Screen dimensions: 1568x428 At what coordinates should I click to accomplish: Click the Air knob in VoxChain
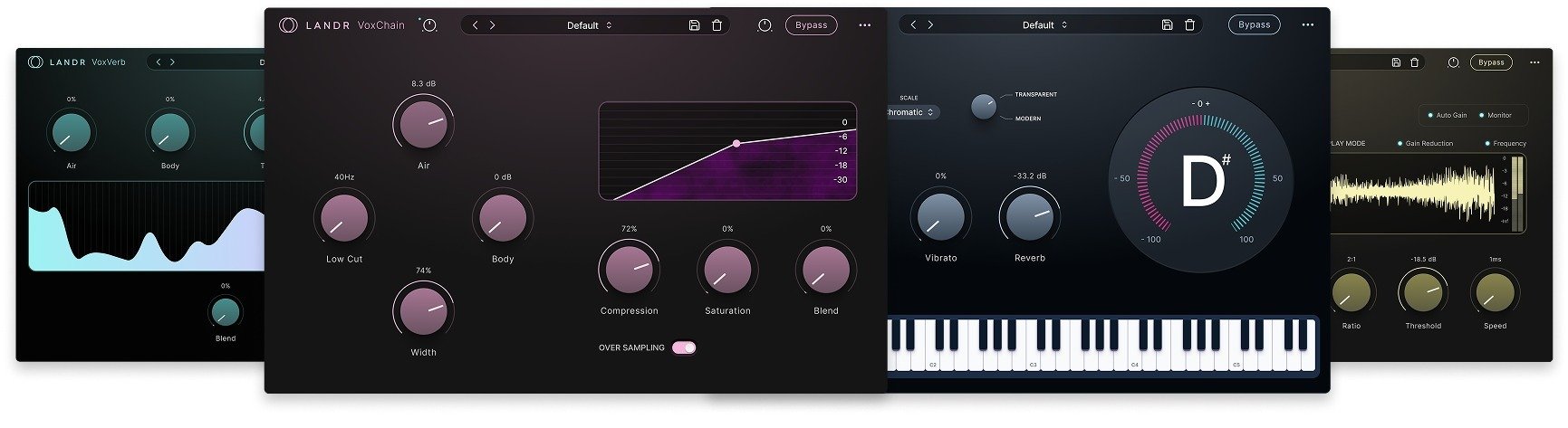(x=423, y=124)
